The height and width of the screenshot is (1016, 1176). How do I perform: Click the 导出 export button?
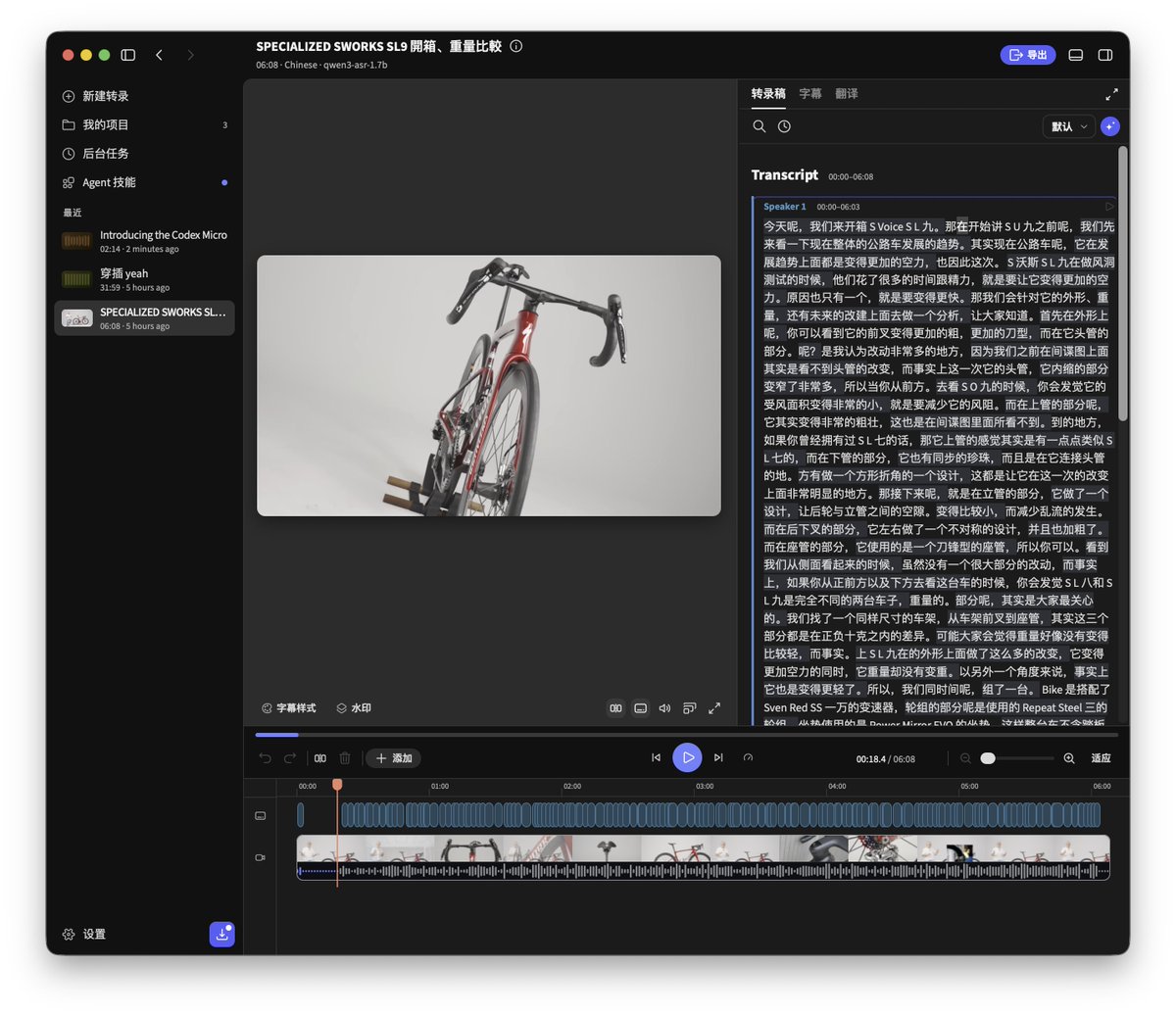pyautogui.click(x=1028, y=55)
